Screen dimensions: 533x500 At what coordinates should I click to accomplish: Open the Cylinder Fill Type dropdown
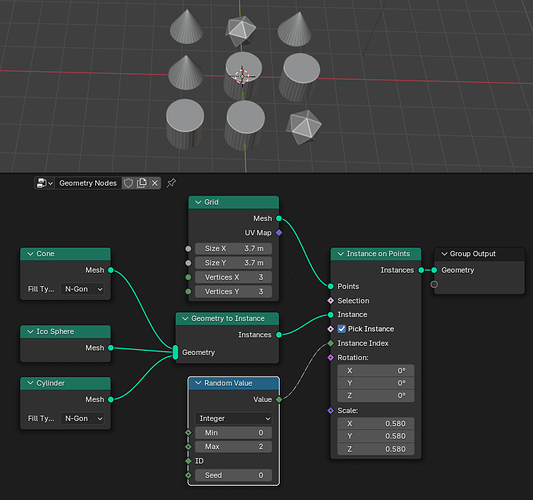pyautogui.click(x=83, y=418)
